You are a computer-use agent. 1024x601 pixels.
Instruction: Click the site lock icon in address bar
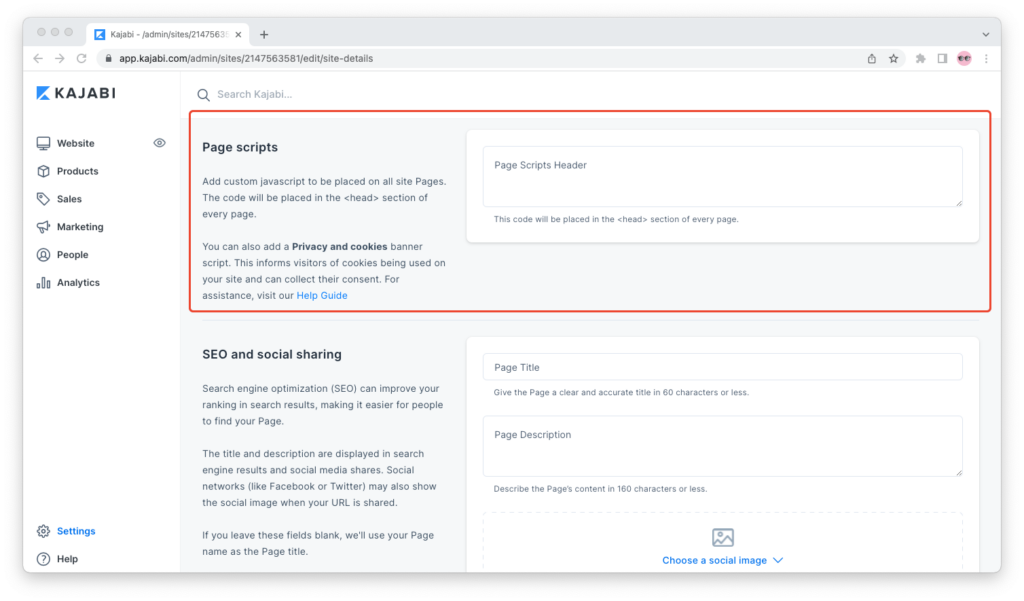coord(108,59)
